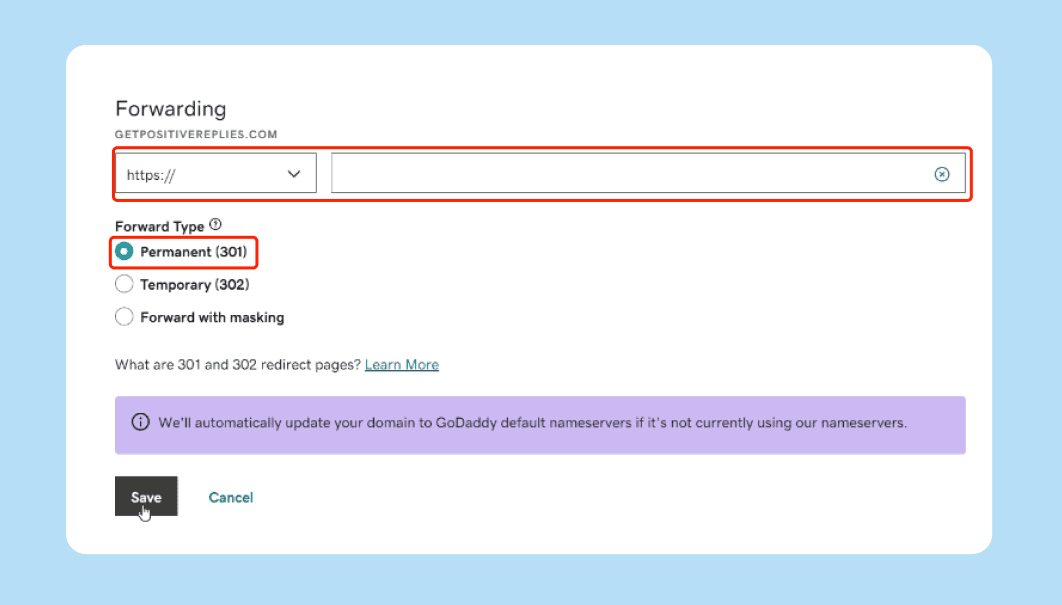Click the 'Permanent (301)' label text
1062x605 pixels.
193,252
